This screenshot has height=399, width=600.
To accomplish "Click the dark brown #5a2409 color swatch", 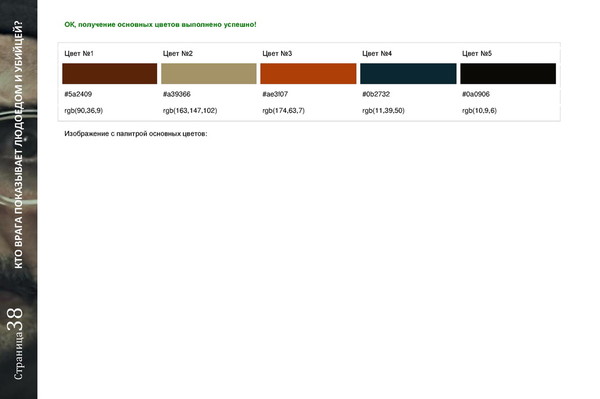I will 109,73.
